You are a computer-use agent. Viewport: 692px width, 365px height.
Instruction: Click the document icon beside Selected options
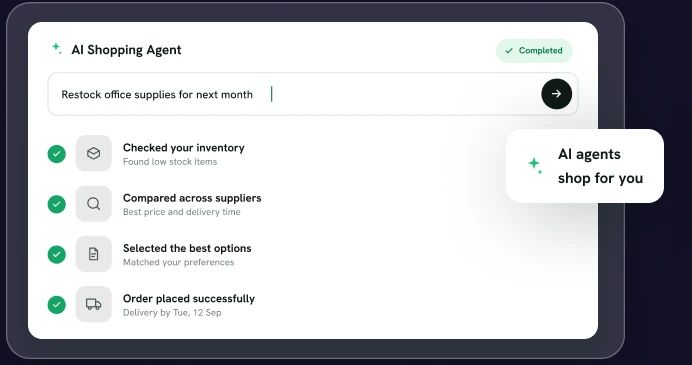(x=94, y=254)
